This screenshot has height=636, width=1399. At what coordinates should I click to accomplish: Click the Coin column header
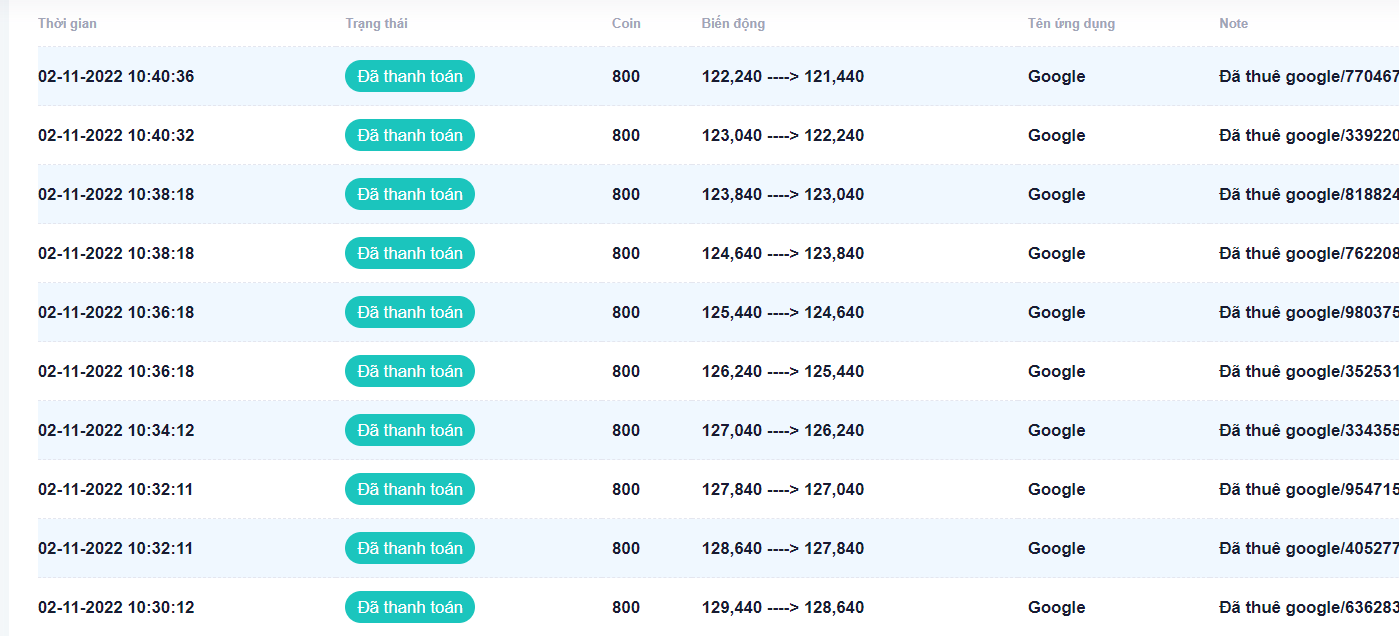(x=626, y=23)
